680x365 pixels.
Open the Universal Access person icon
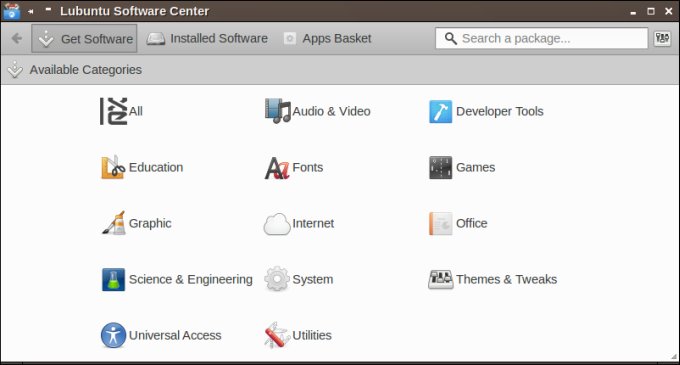click(113, 335)
